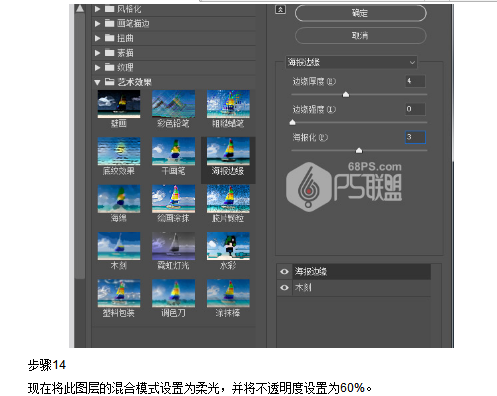Select the 壁画 filter thumbnail
The image size is (497, 396).
pos(119,104)
